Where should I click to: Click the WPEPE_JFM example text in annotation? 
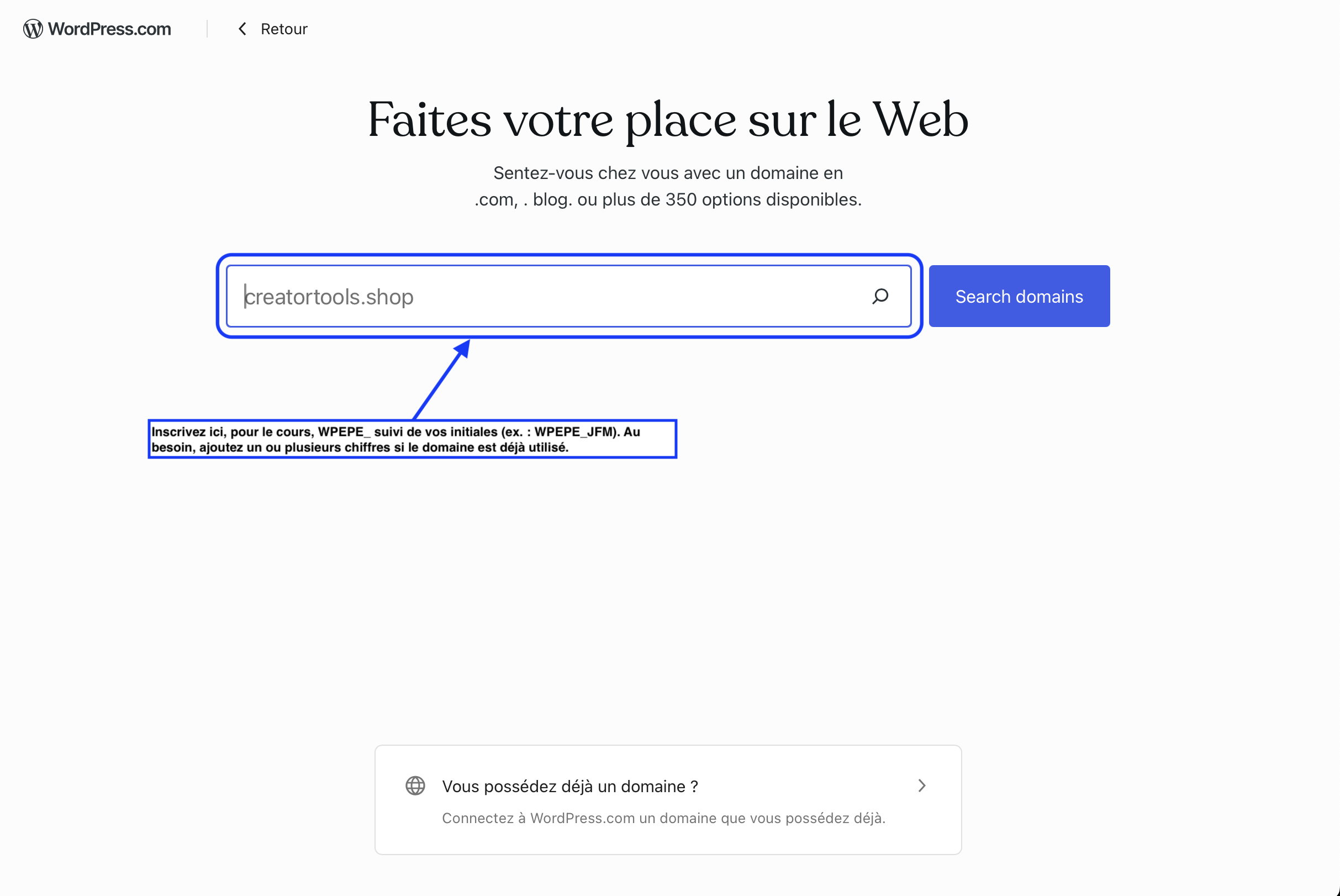[576, 432]
